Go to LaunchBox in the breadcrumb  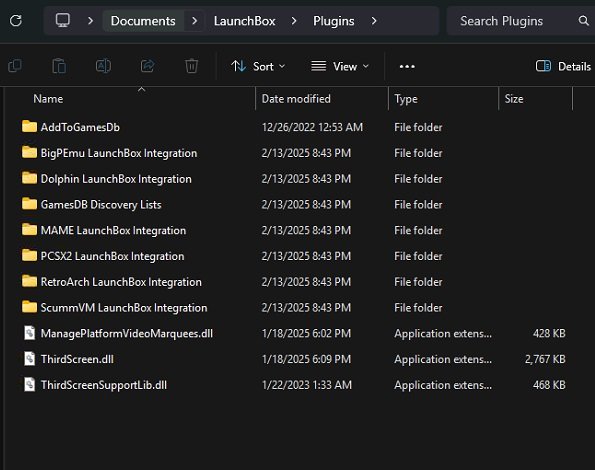tap(244, 21)
